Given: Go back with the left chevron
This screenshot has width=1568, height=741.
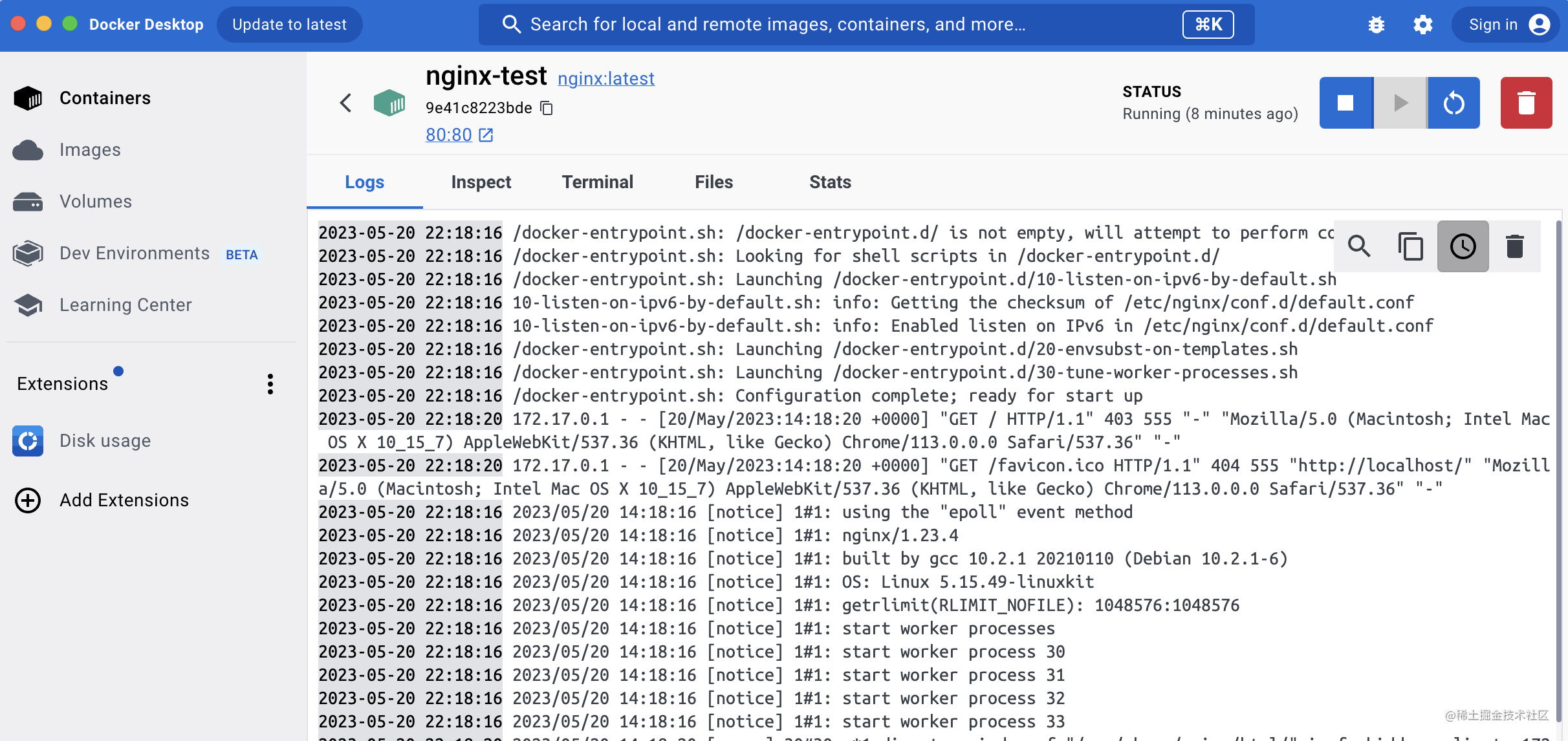Looking at the screenshot, I should click(x=346, y=103).
